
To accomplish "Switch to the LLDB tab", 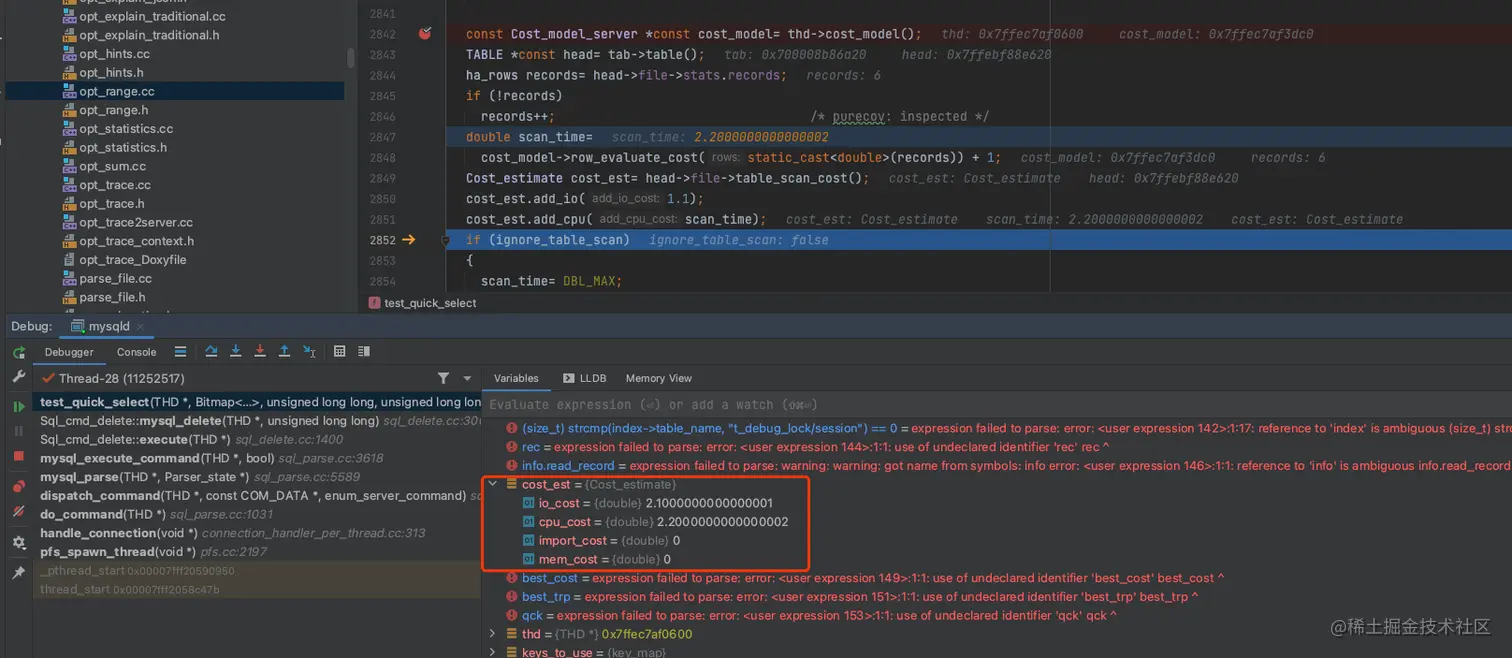I will (585, 378).
